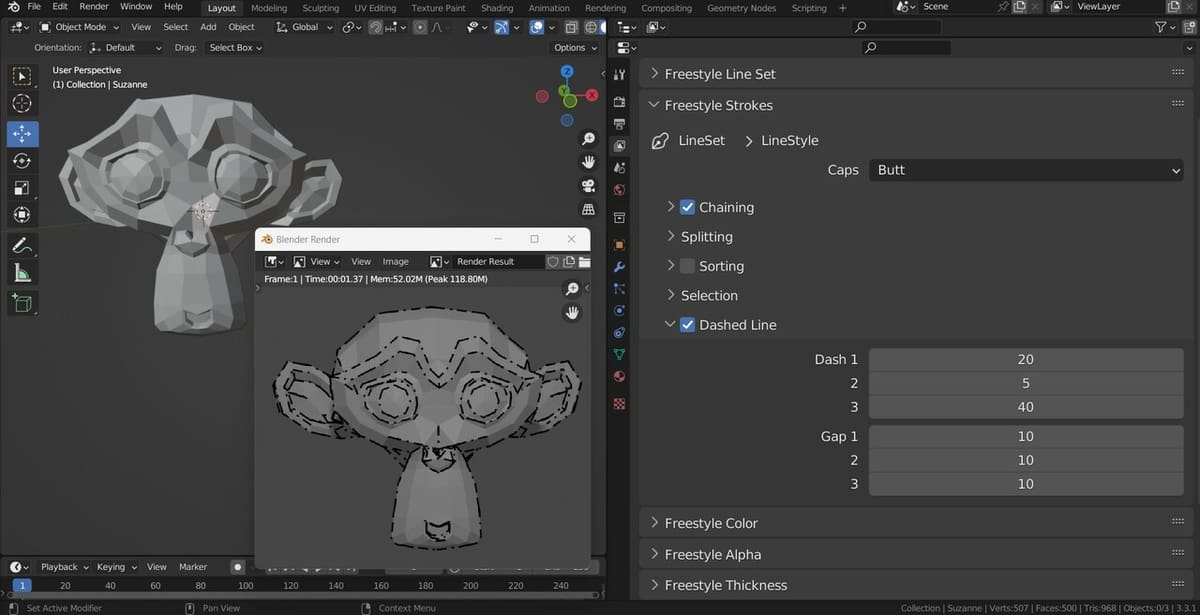The height and width of the screenshot is (615, 1200).
Task: Select the Add Cube tool
Action: click(22, 302)
